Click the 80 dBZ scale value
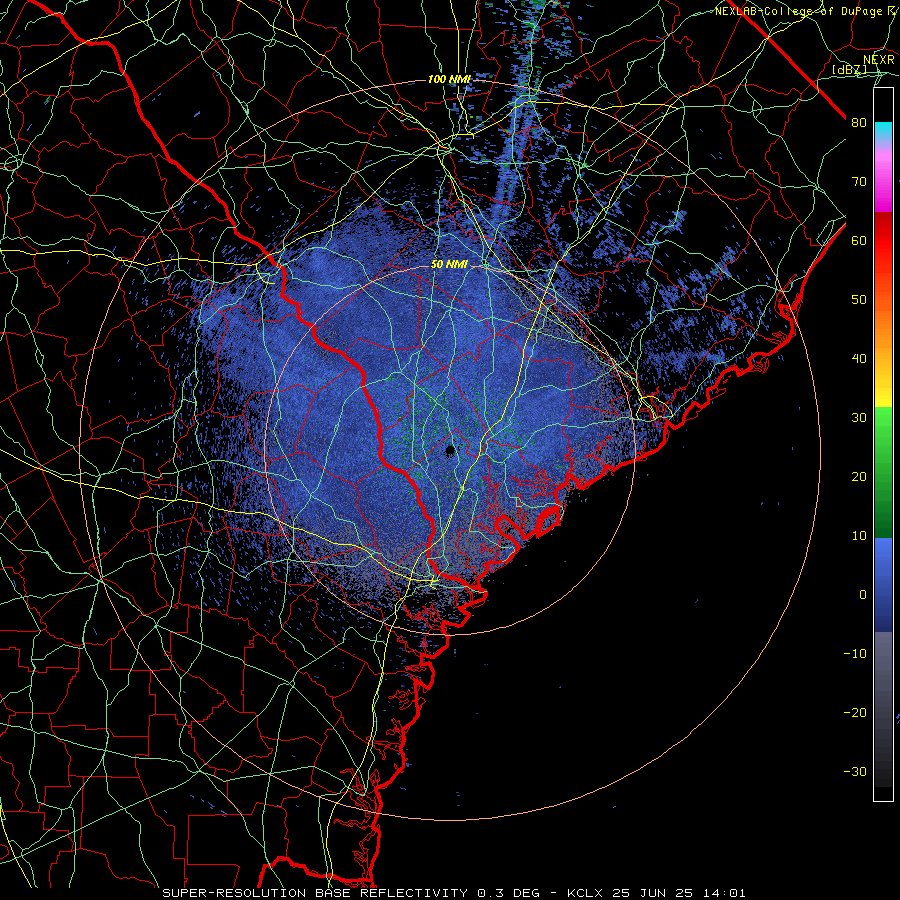 [x=859, y=123]
